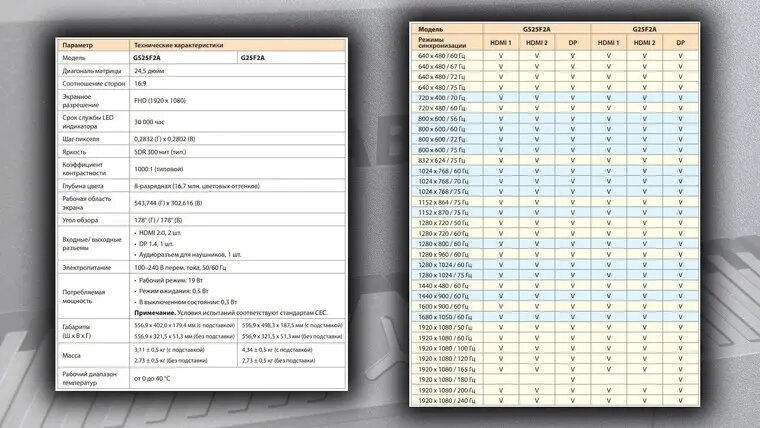
Task: Click '556,9 x 498,3 x 187,5 мм (с подставкой)'
Action: 292,325
